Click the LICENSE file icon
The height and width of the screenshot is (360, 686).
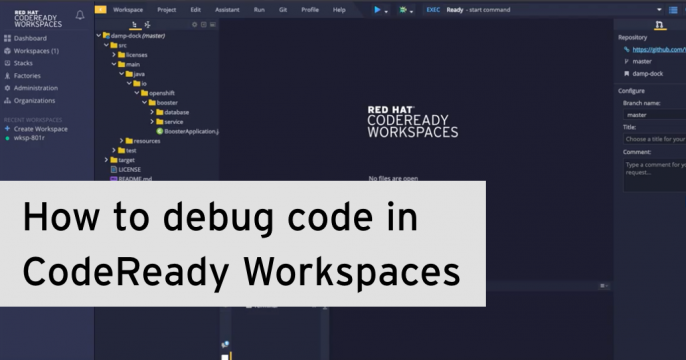tap(114, 169)
